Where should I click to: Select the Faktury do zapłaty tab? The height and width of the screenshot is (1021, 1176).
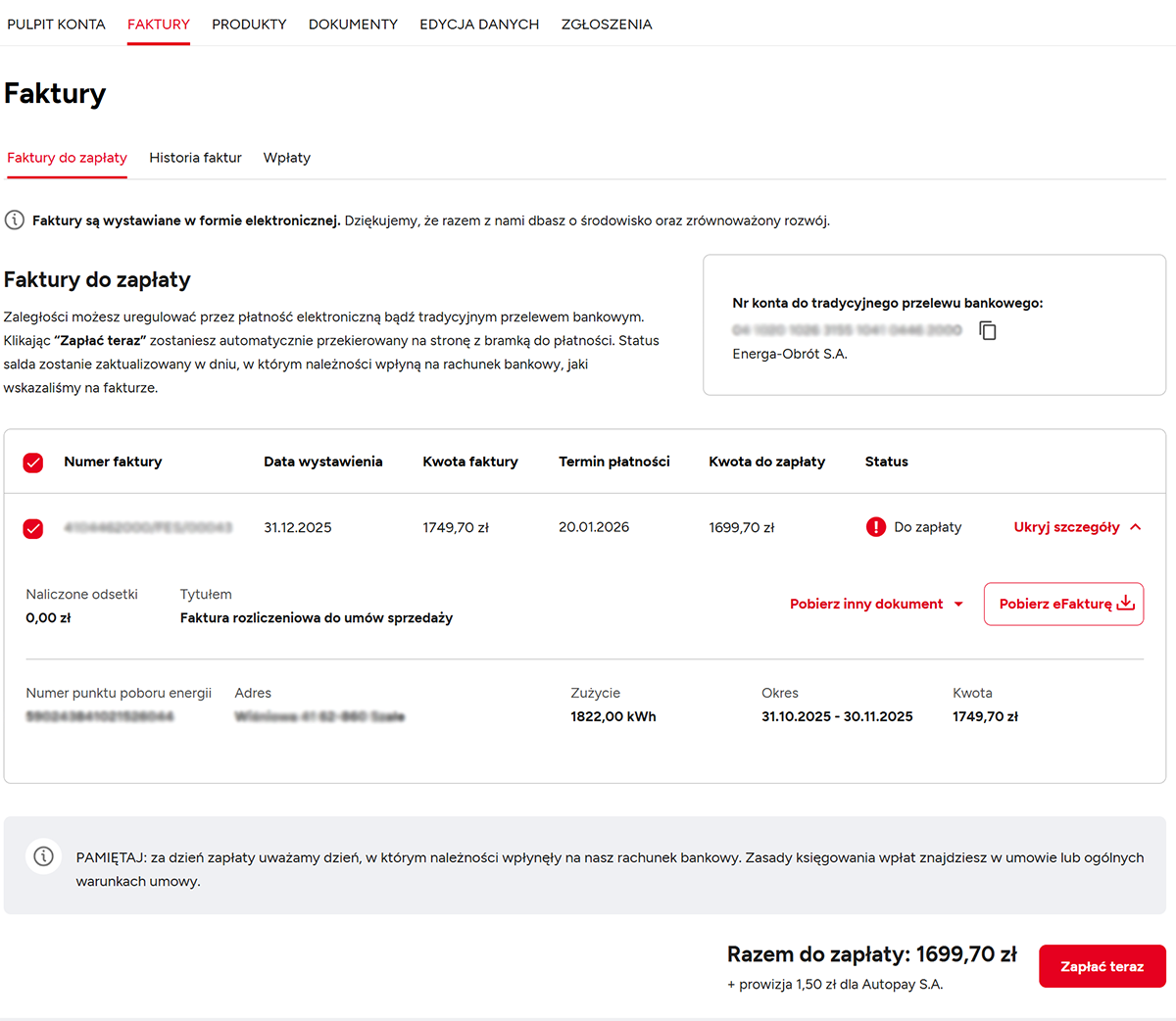(x=67, y=158)
